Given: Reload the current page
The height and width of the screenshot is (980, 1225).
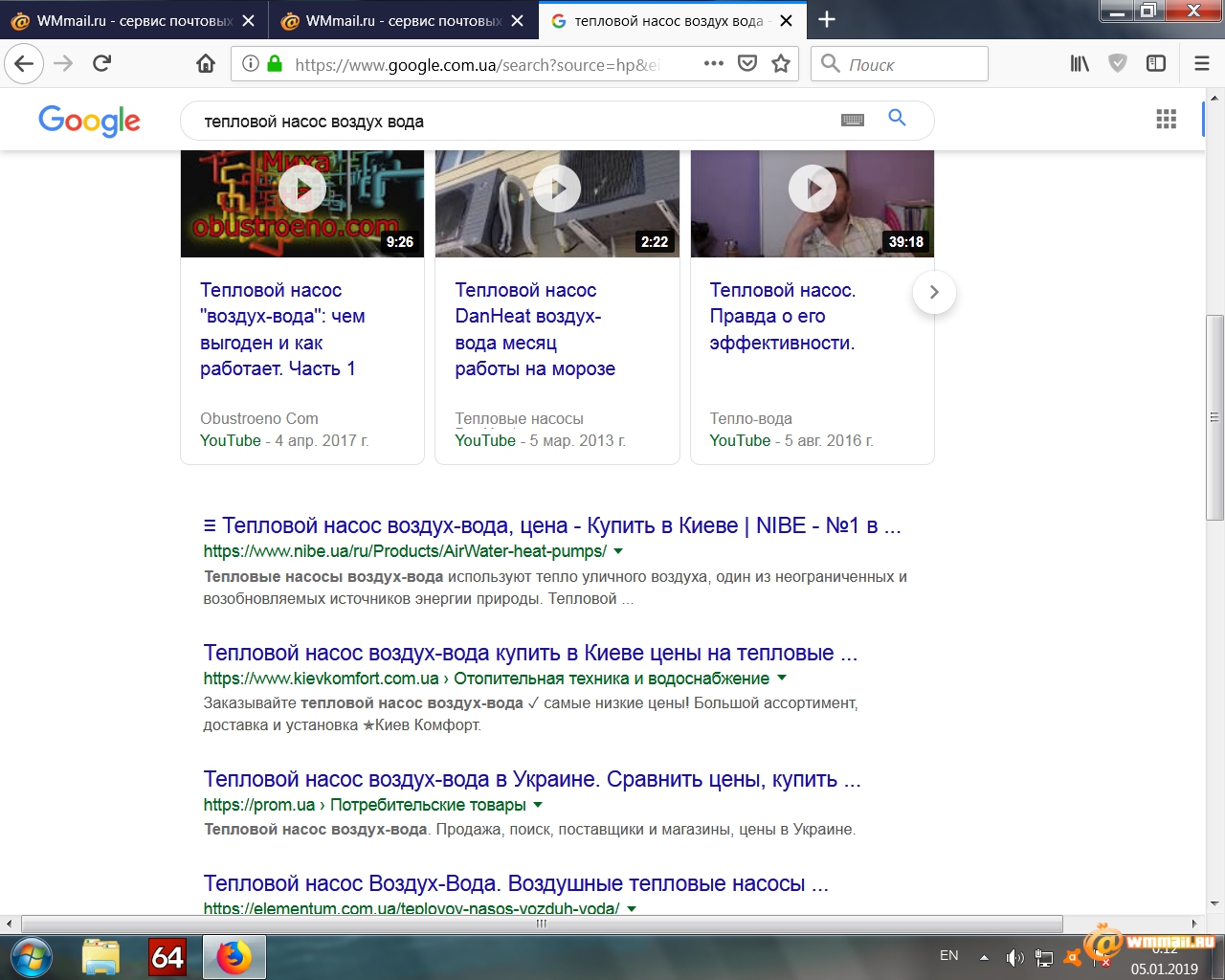Looking at the screenshot, I should coord(102,64).
